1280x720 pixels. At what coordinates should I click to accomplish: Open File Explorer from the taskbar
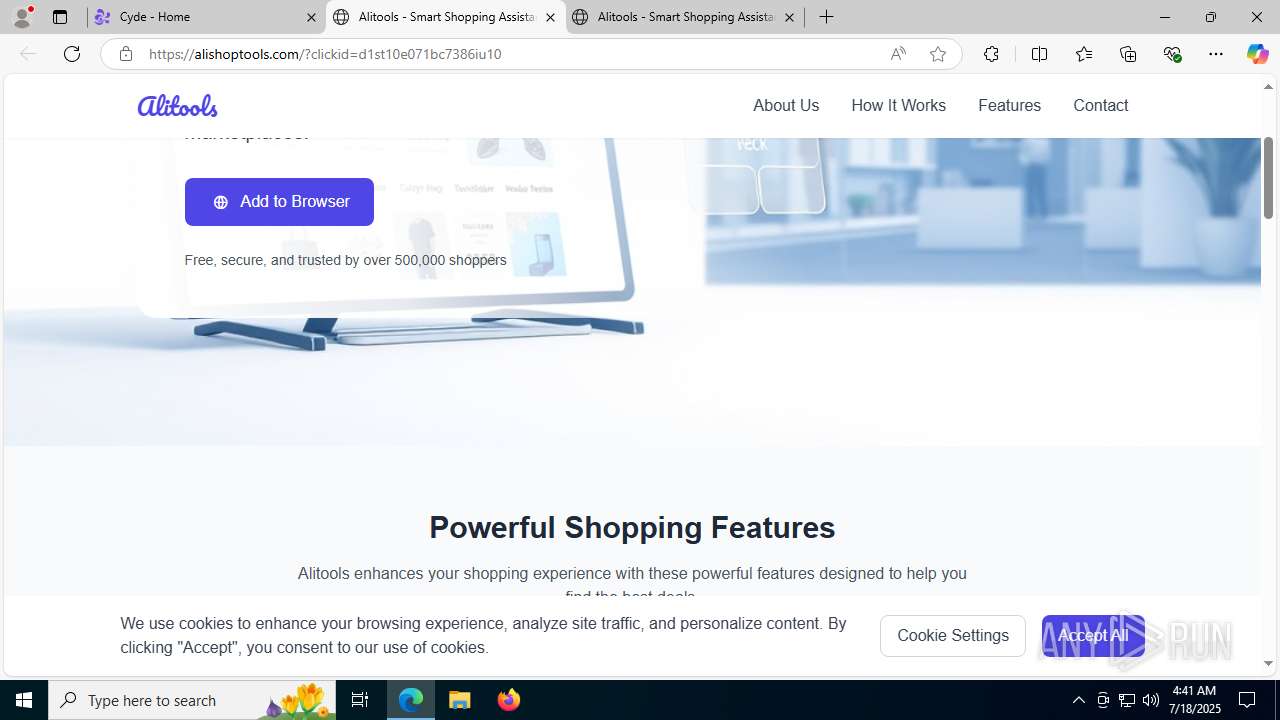point(460,700)
